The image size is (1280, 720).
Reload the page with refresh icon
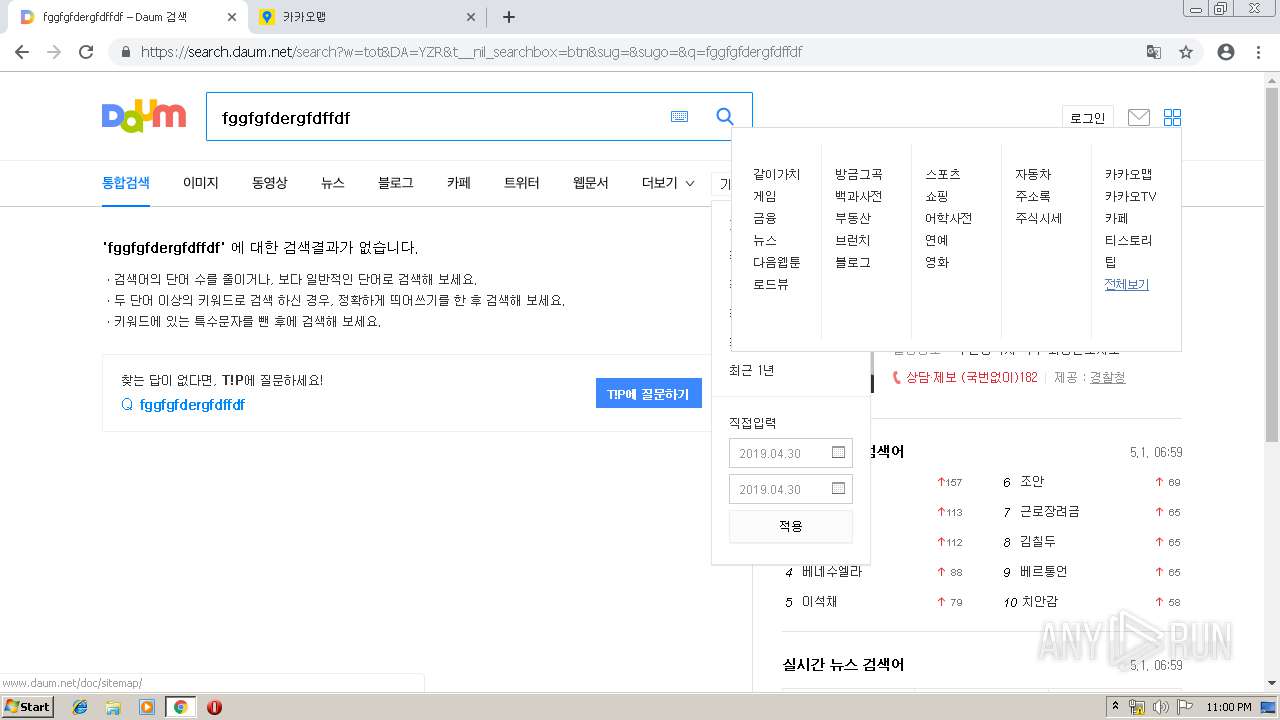86,52
